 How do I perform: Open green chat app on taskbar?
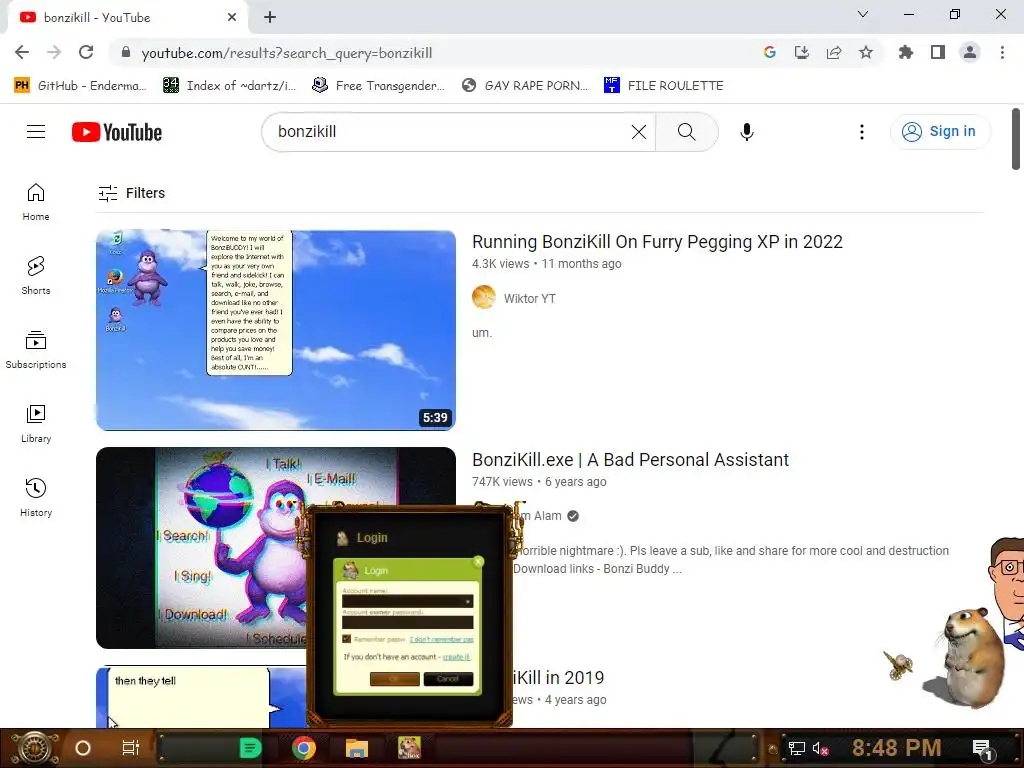pos(250,748)
